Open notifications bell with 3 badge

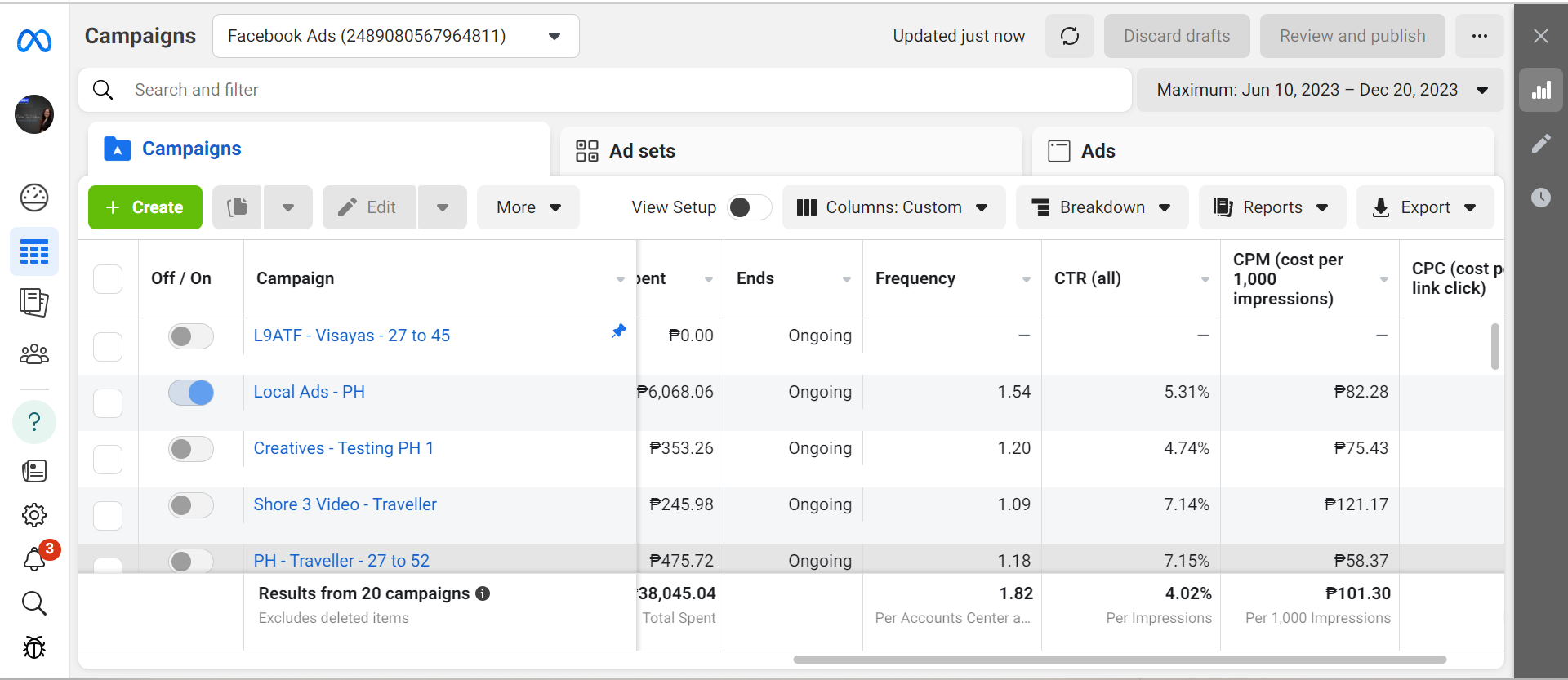point(34,559)
